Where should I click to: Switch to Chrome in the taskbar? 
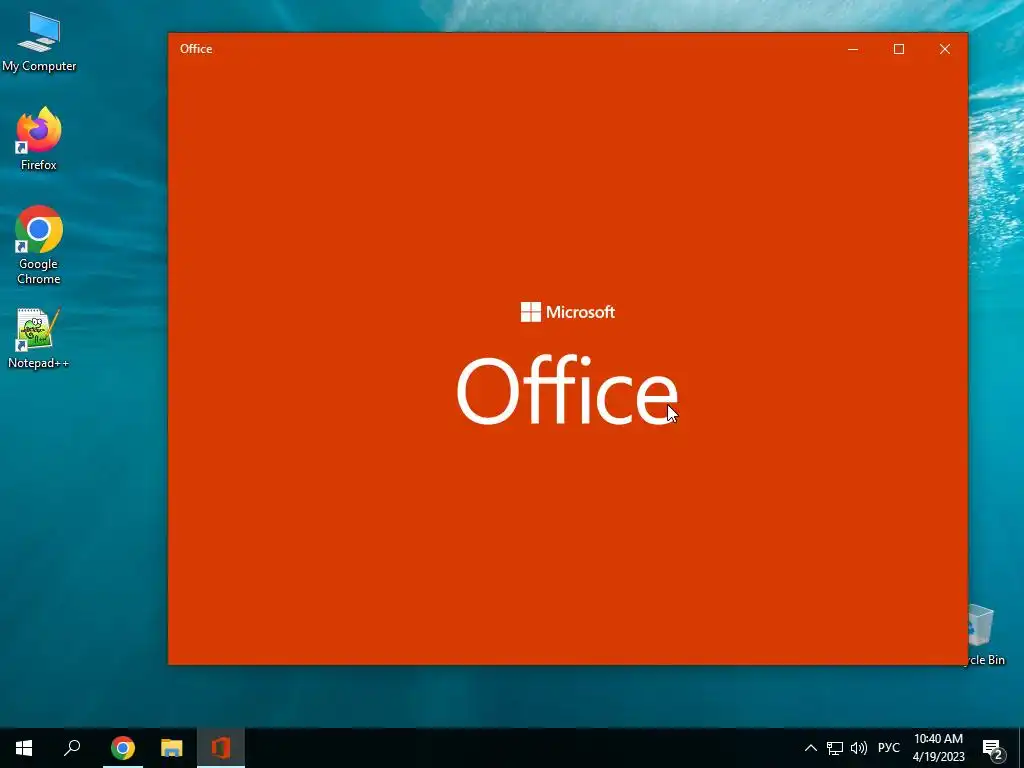[x=122, y=748]
